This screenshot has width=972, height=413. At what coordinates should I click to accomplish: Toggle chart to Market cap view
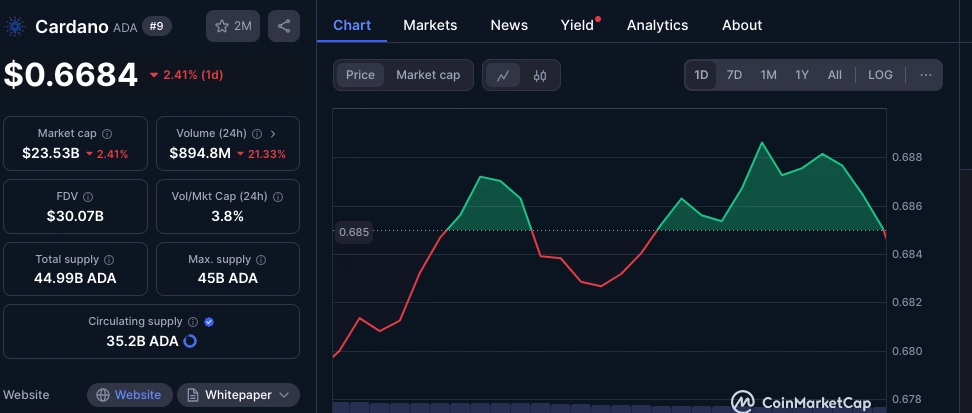pyautogui.click(x=428, y=75)
